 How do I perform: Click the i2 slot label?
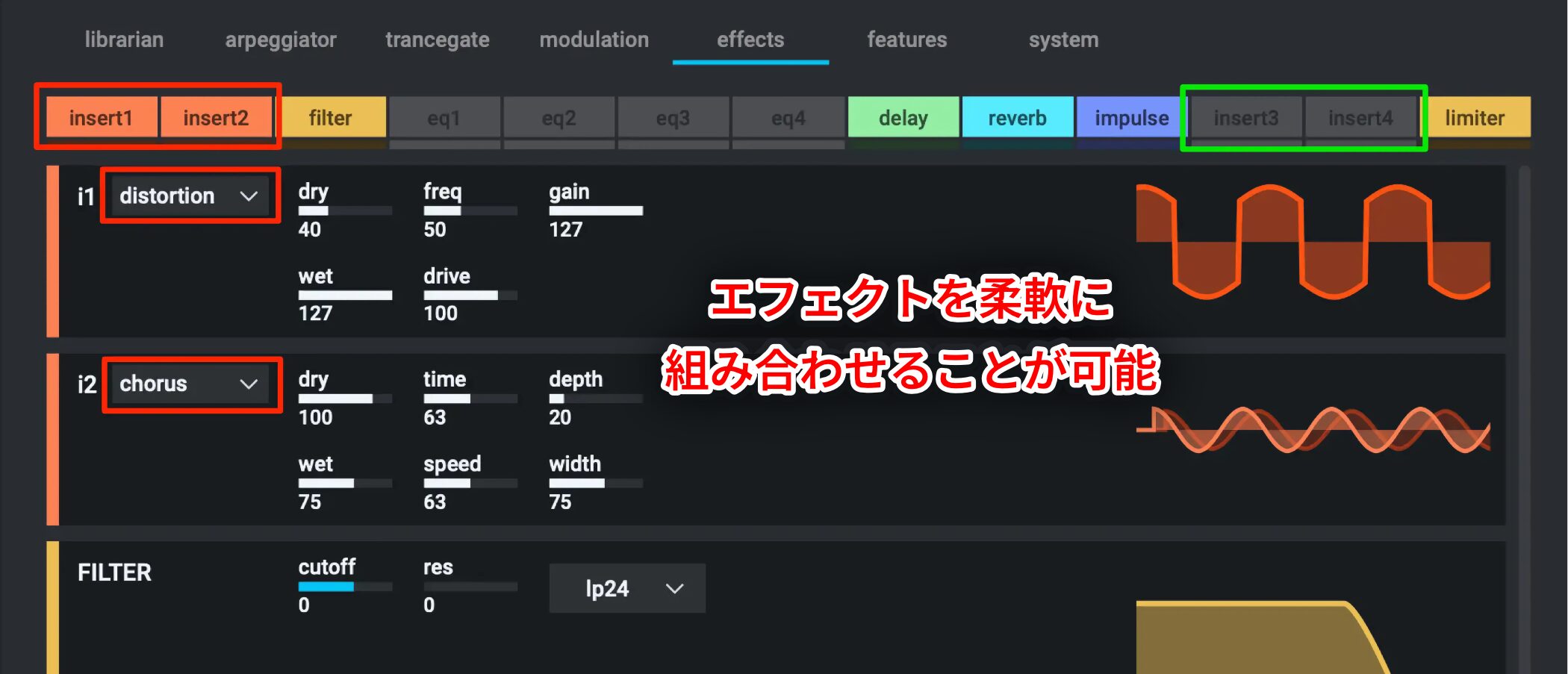[x=87, y=384]
